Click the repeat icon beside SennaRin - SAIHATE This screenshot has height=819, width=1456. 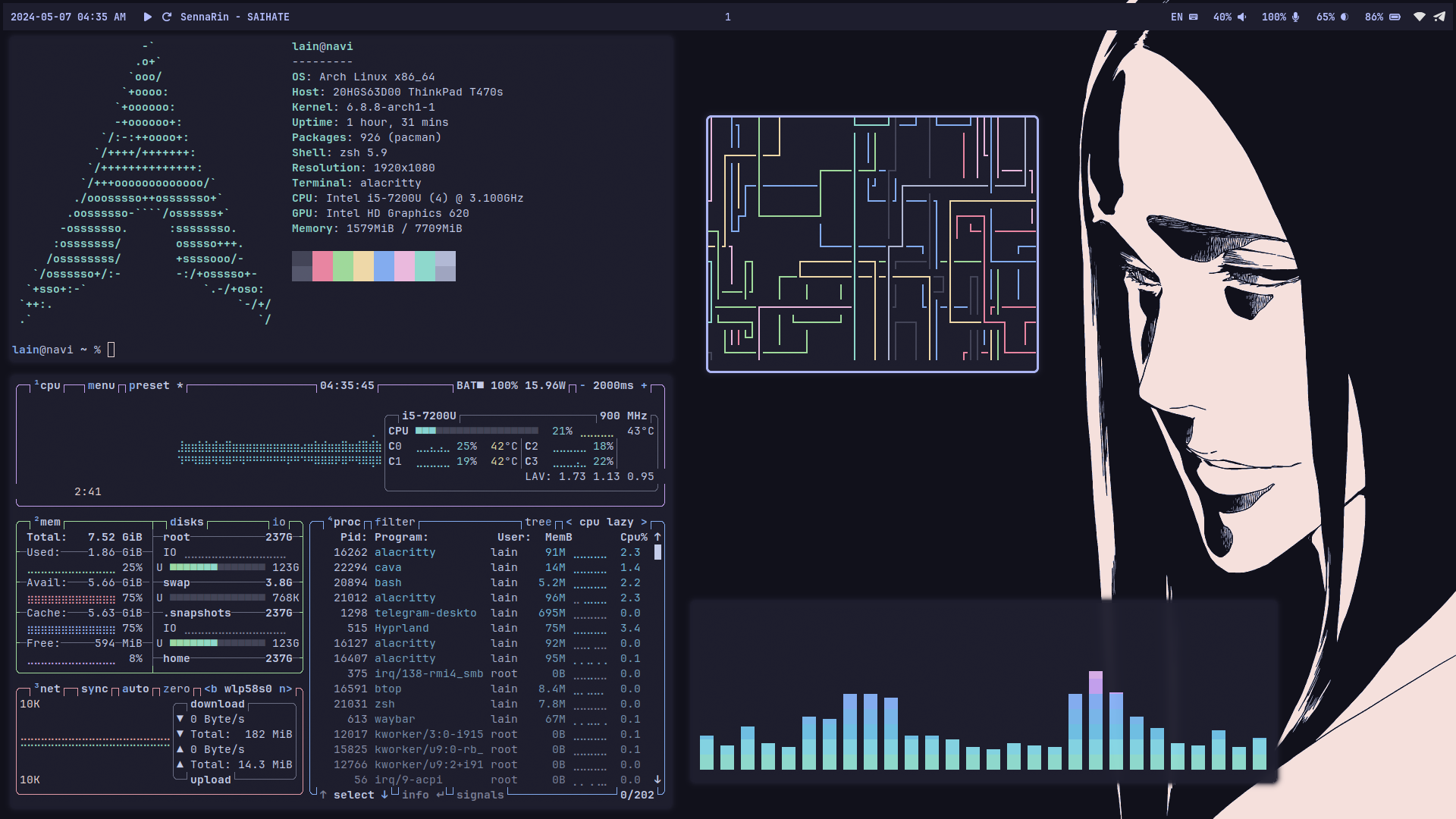(167, 17)
